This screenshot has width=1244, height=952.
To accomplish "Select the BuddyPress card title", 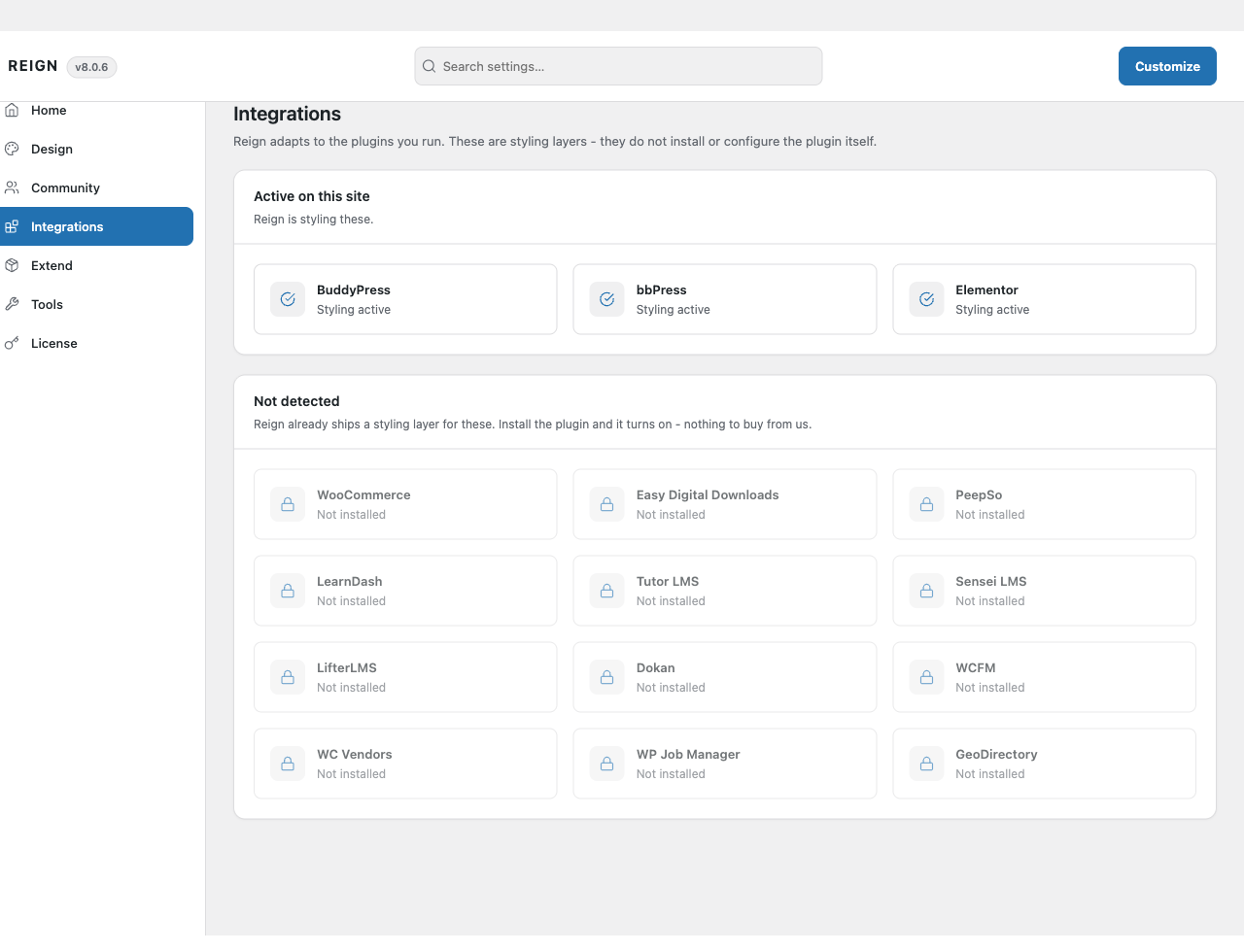I will tap(354, 289).
